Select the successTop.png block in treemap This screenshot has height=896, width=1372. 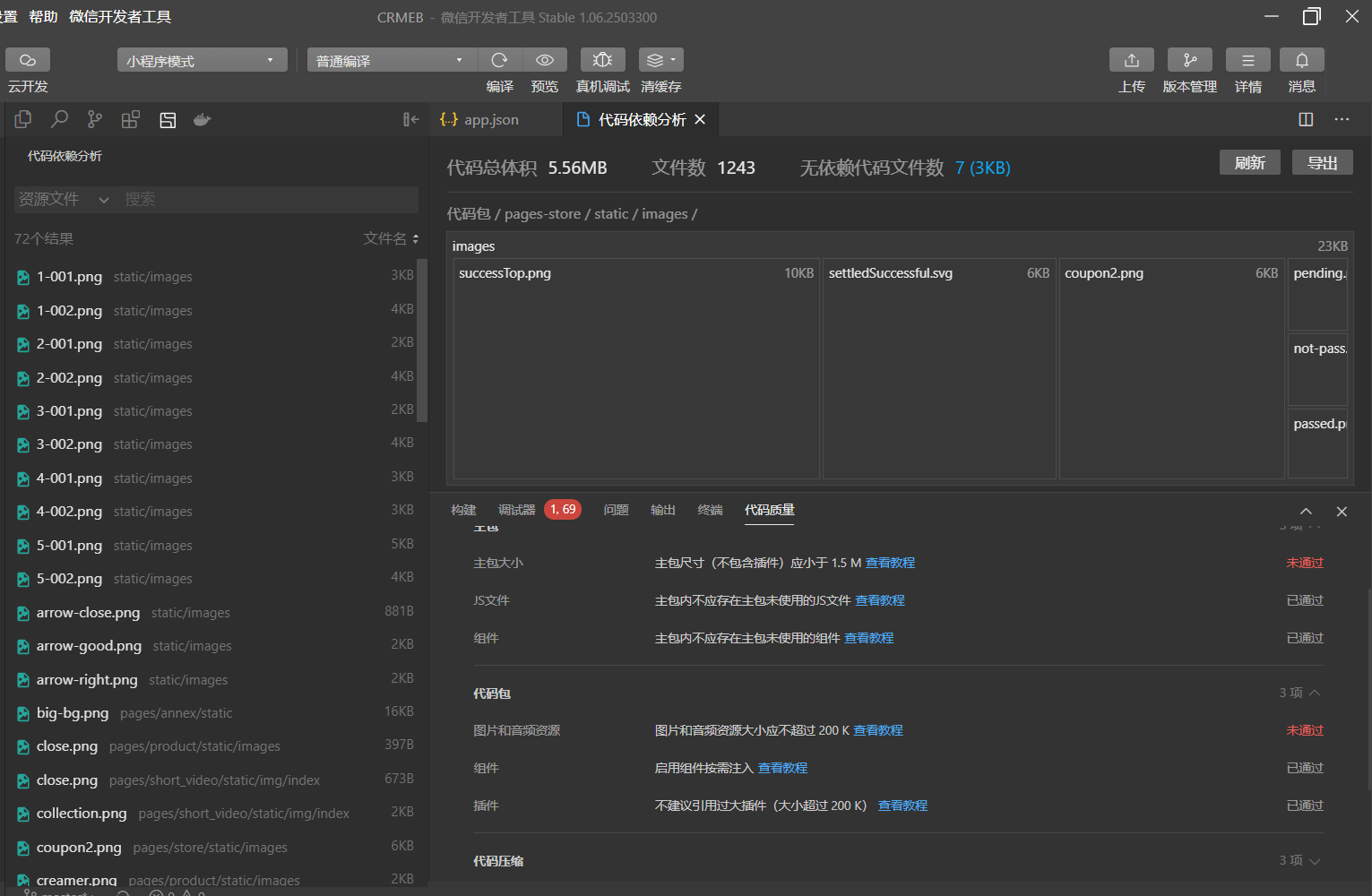pos(636,368)
